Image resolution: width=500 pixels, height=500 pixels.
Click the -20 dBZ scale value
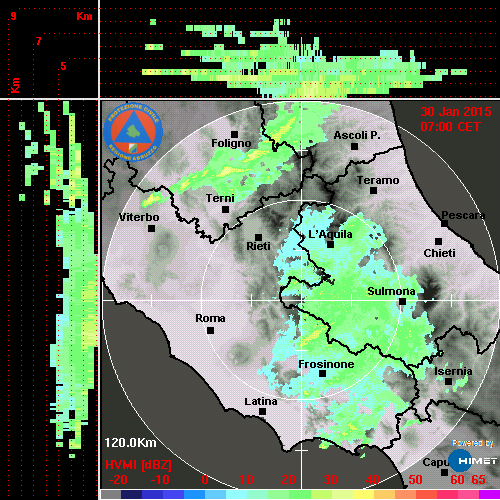(118, 480)
